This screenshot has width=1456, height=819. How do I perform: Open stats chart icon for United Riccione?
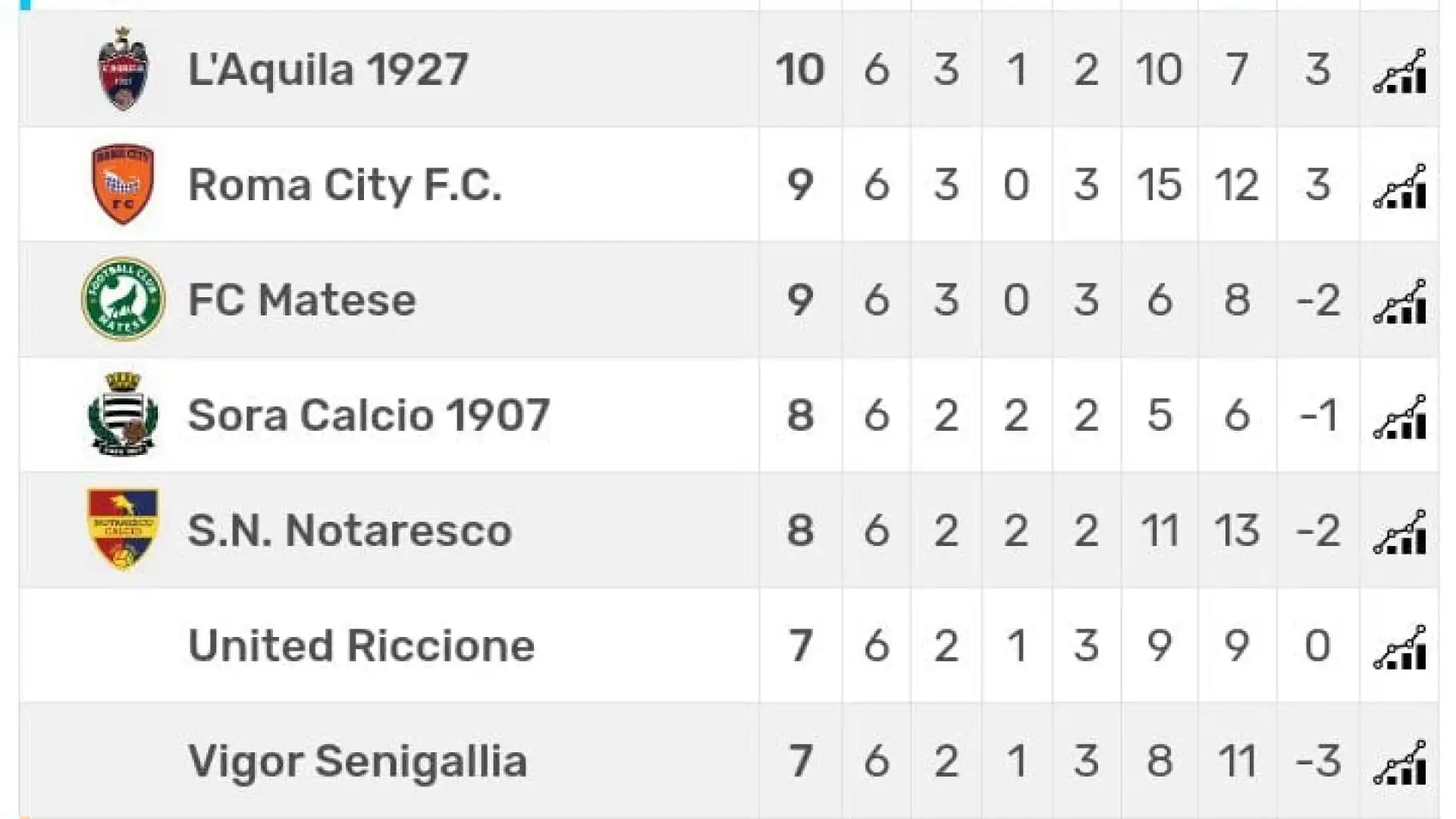coord(1400,647)
